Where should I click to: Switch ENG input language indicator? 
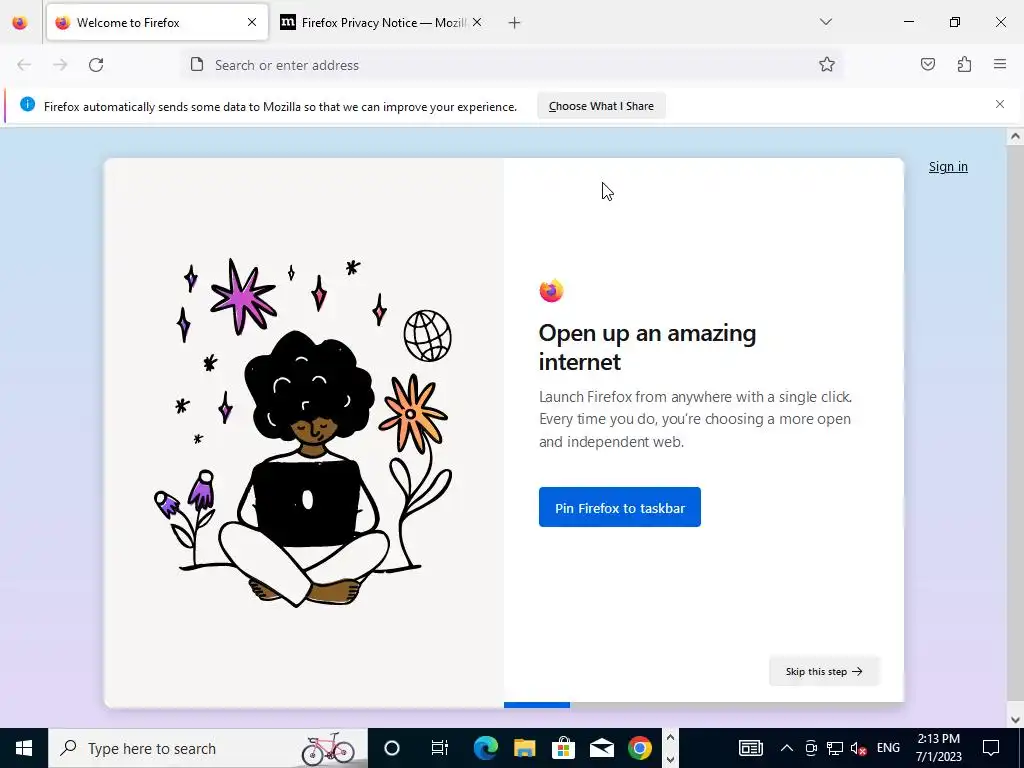tap(888, 748)
